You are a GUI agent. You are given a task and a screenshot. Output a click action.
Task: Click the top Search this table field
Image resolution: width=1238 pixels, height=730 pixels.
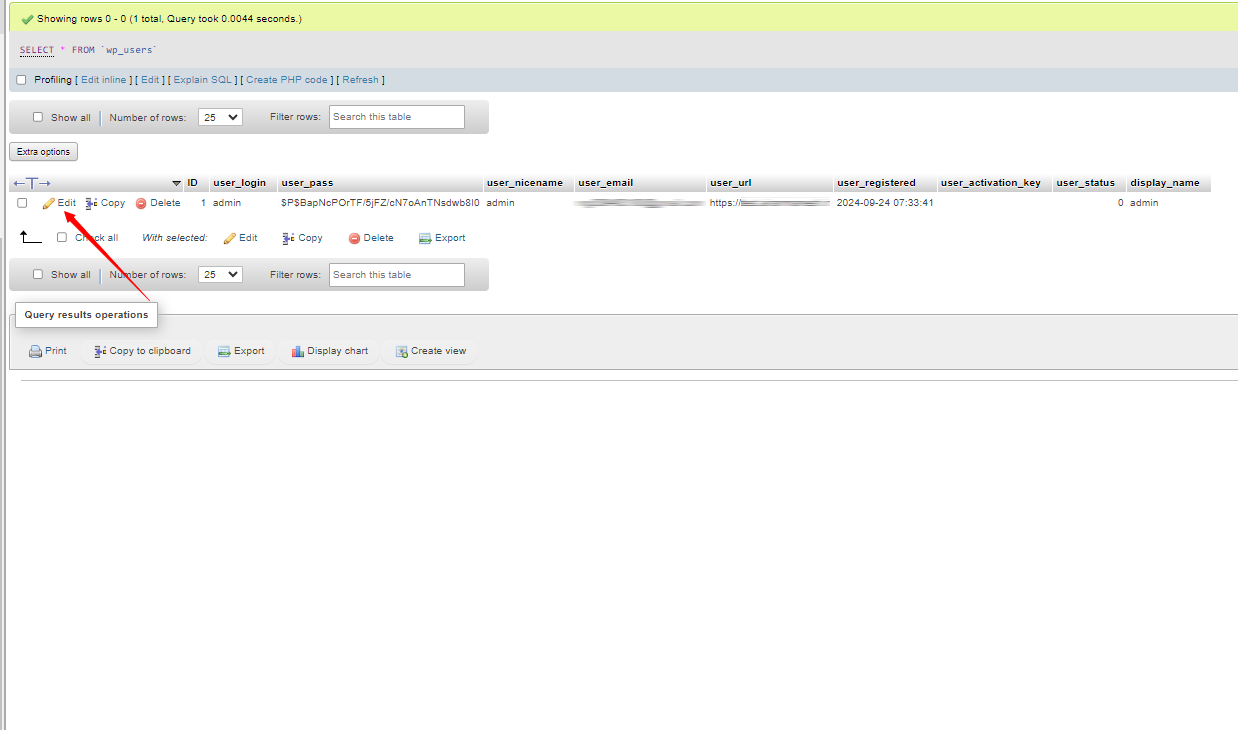(x=396, y=117)
